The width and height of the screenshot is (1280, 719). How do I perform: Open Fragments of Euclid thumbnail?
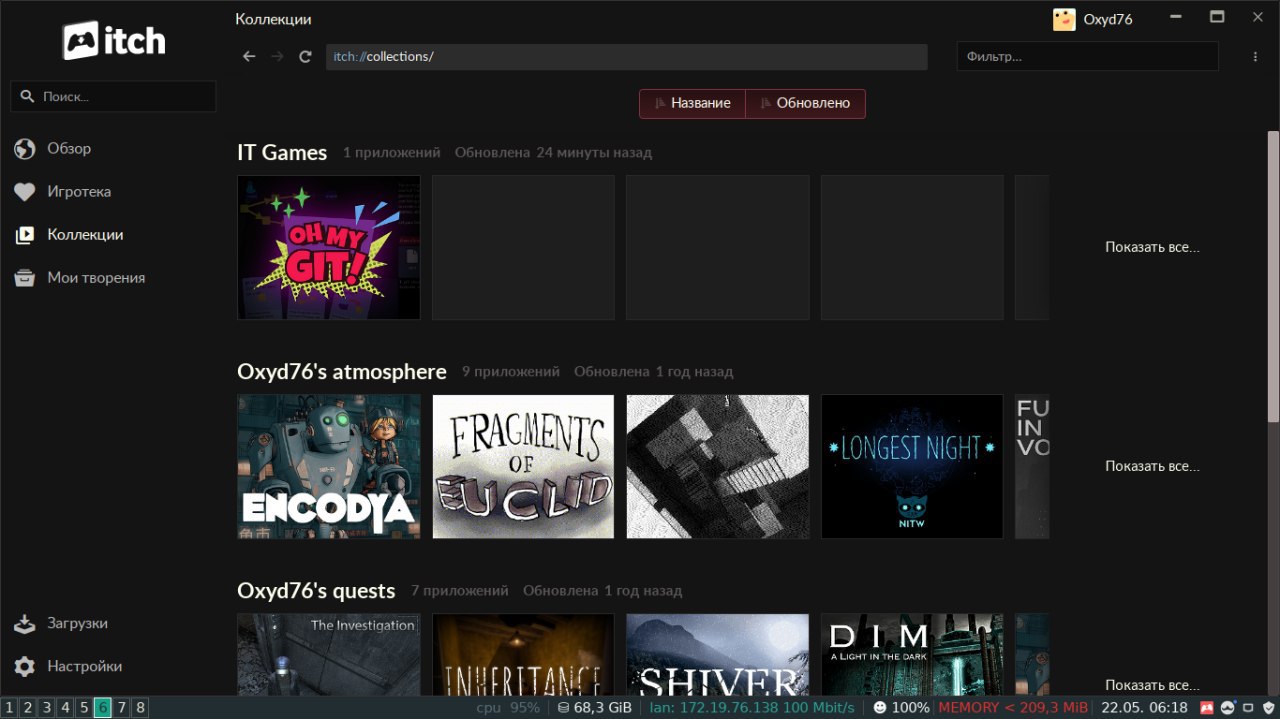(523, 467)
